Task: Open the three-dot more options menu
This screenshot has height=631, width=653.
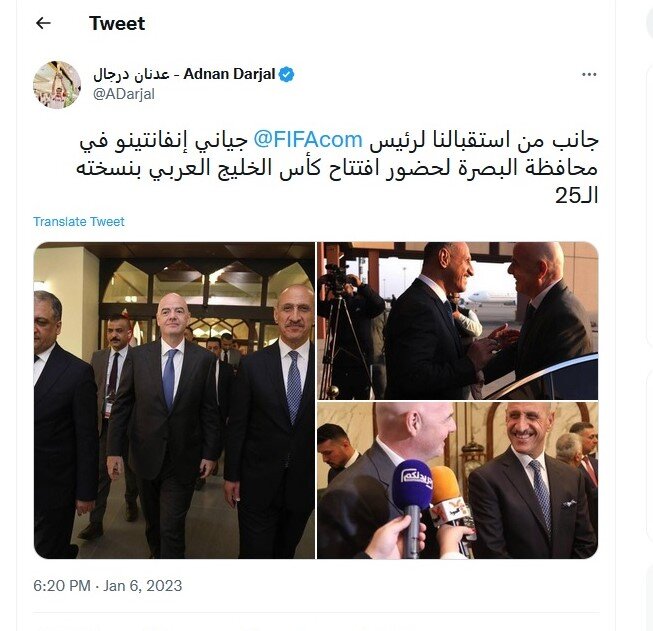Action: [x=589, y=75]
